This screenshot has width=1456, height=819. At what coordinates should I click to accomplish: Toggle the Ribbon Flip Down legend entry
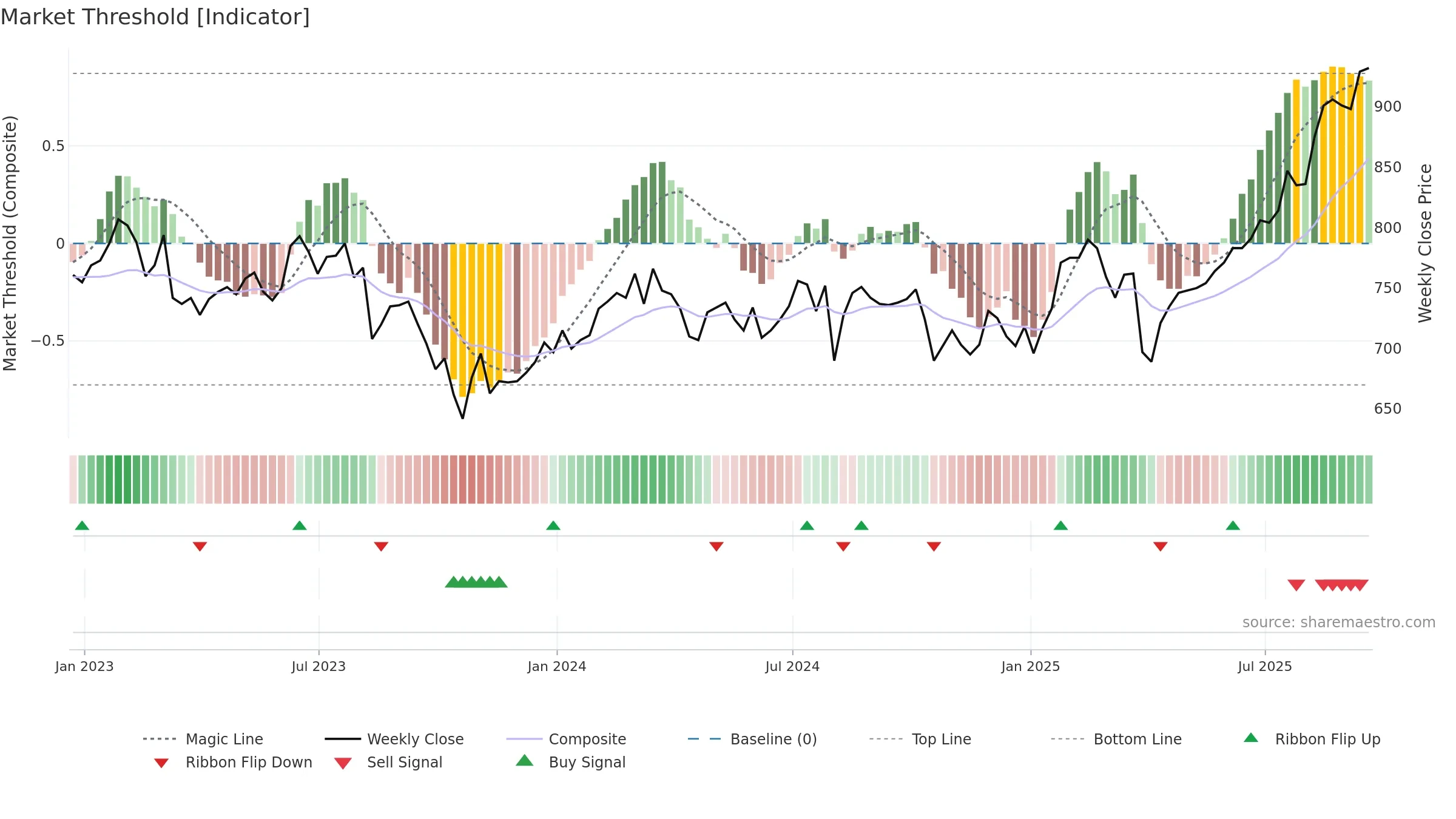[x=233, y=763]
